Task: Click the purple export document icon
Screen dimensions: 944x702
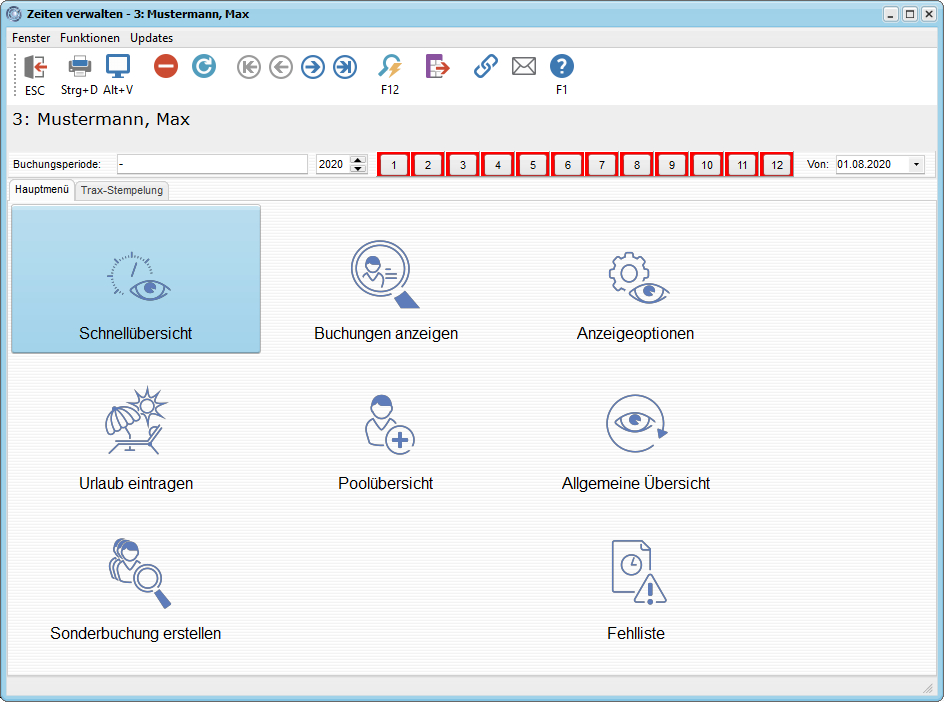Action: pos(438,66)
